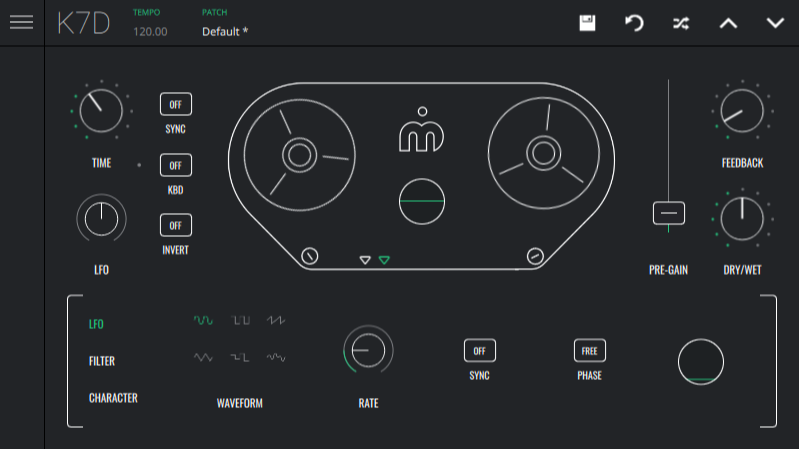Toggle the FREE phase button
The height and width of the screenshot is (449, 799).
(590, 351)
